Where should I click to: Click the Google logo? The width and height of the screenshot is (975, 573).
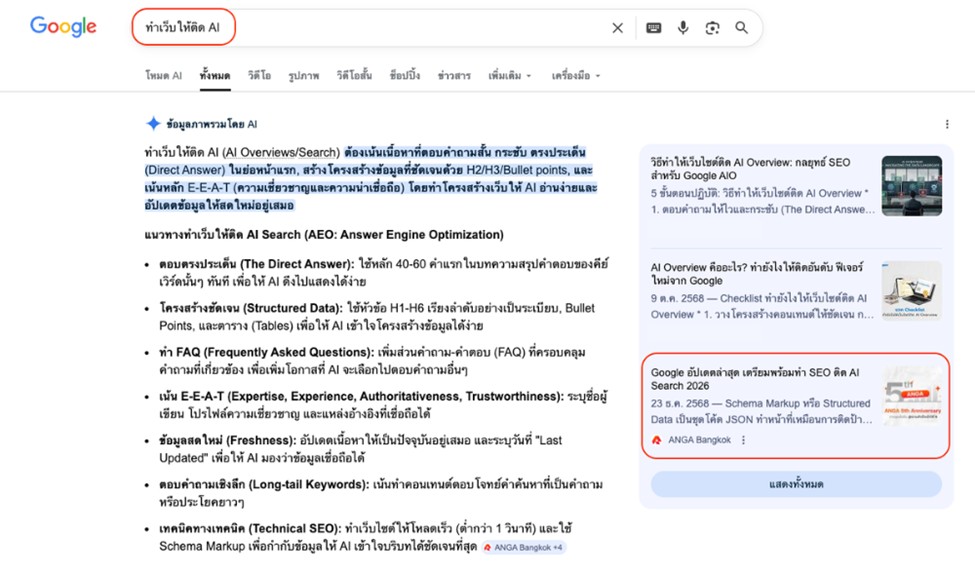[x=63, y=27]
